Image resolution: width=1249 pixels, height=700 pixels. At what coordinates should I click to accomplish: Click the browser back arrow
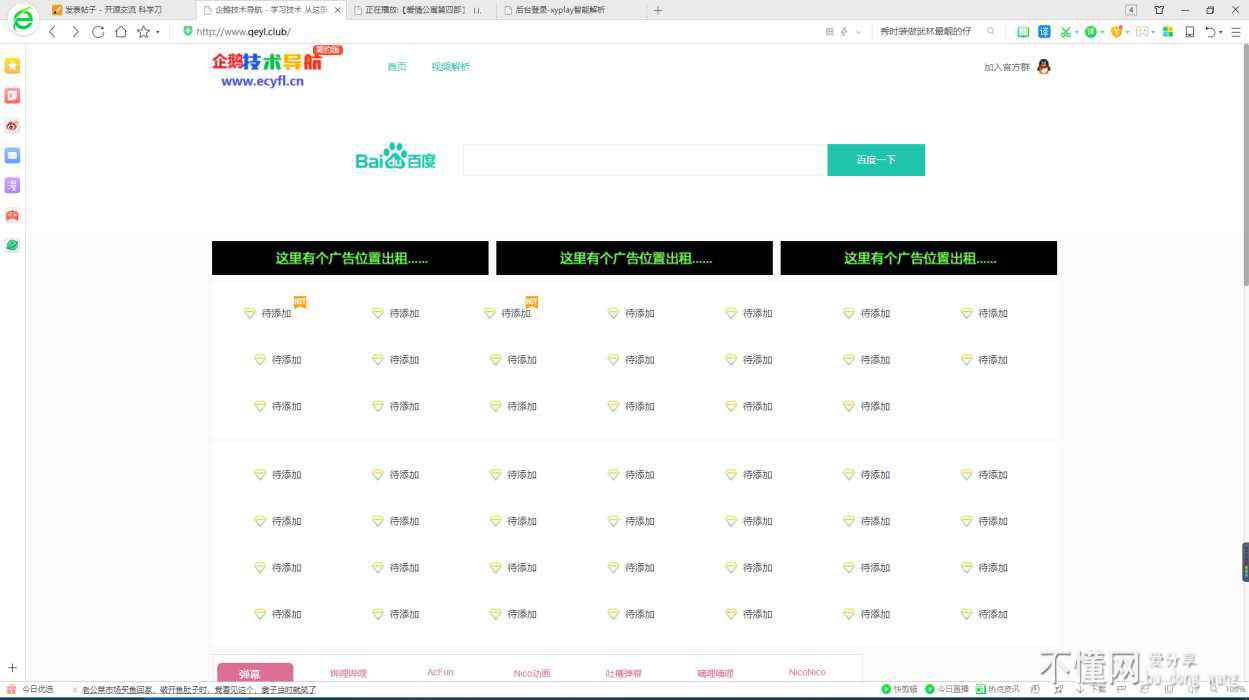pos(53,32)
